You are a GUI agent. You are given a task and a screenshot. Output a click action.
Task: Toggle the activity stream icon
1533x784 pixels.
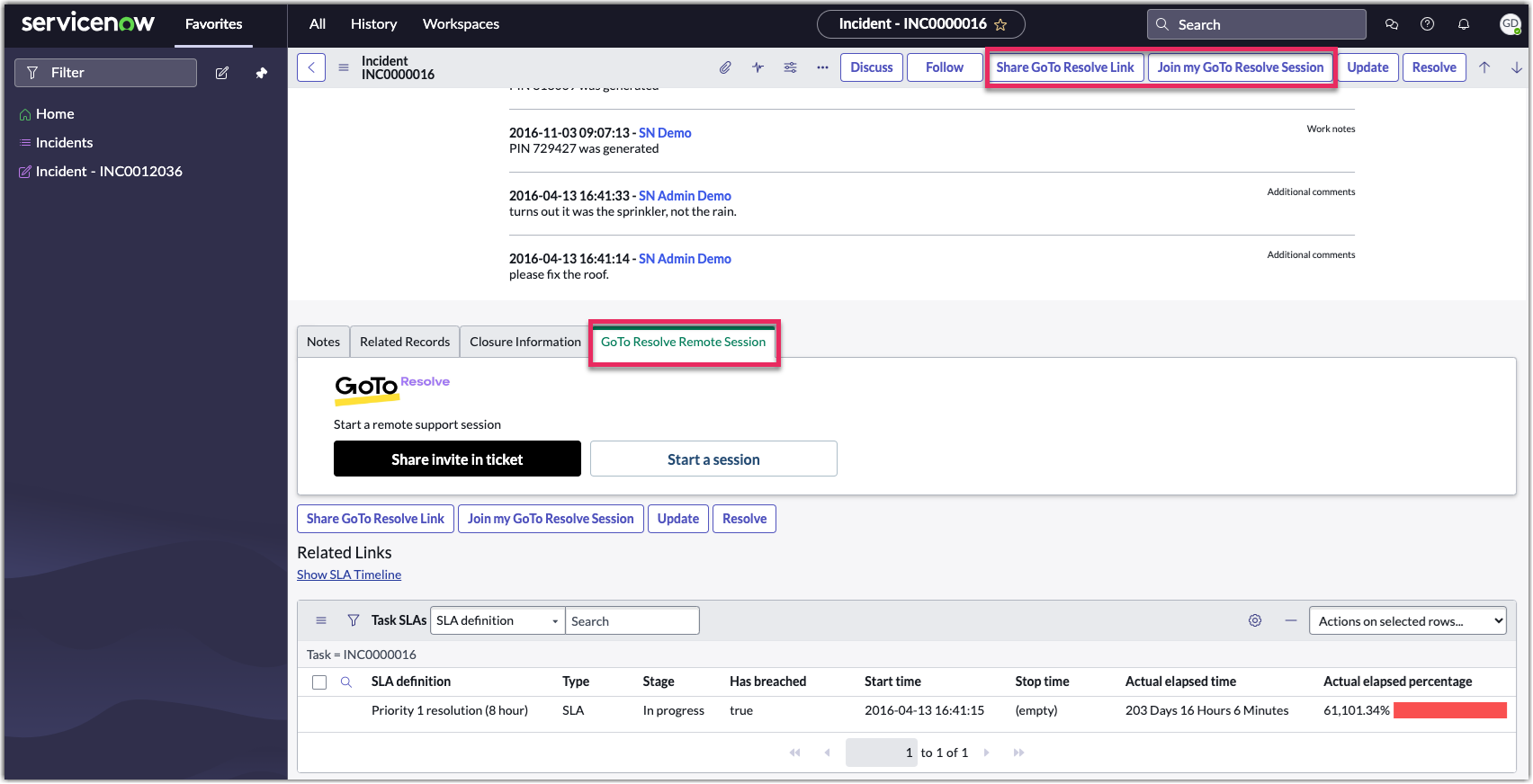[758, 67]
